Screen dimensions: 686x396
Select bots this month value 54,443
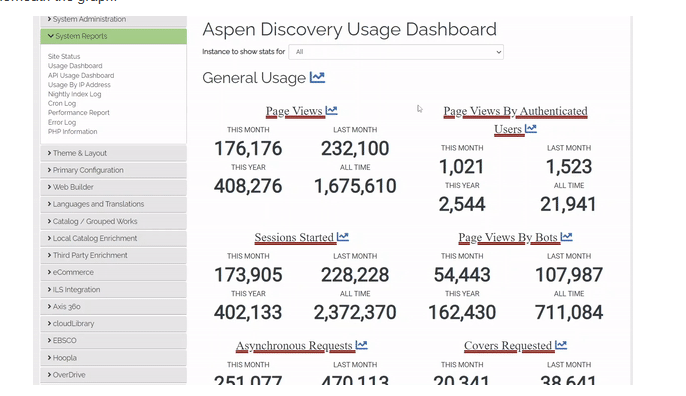point(462,275)
